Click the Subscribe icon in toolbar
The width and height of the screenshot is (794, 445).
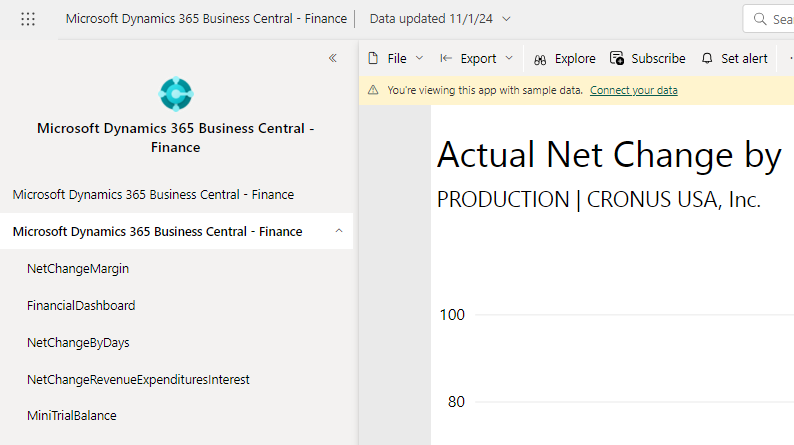pos(617,59)
